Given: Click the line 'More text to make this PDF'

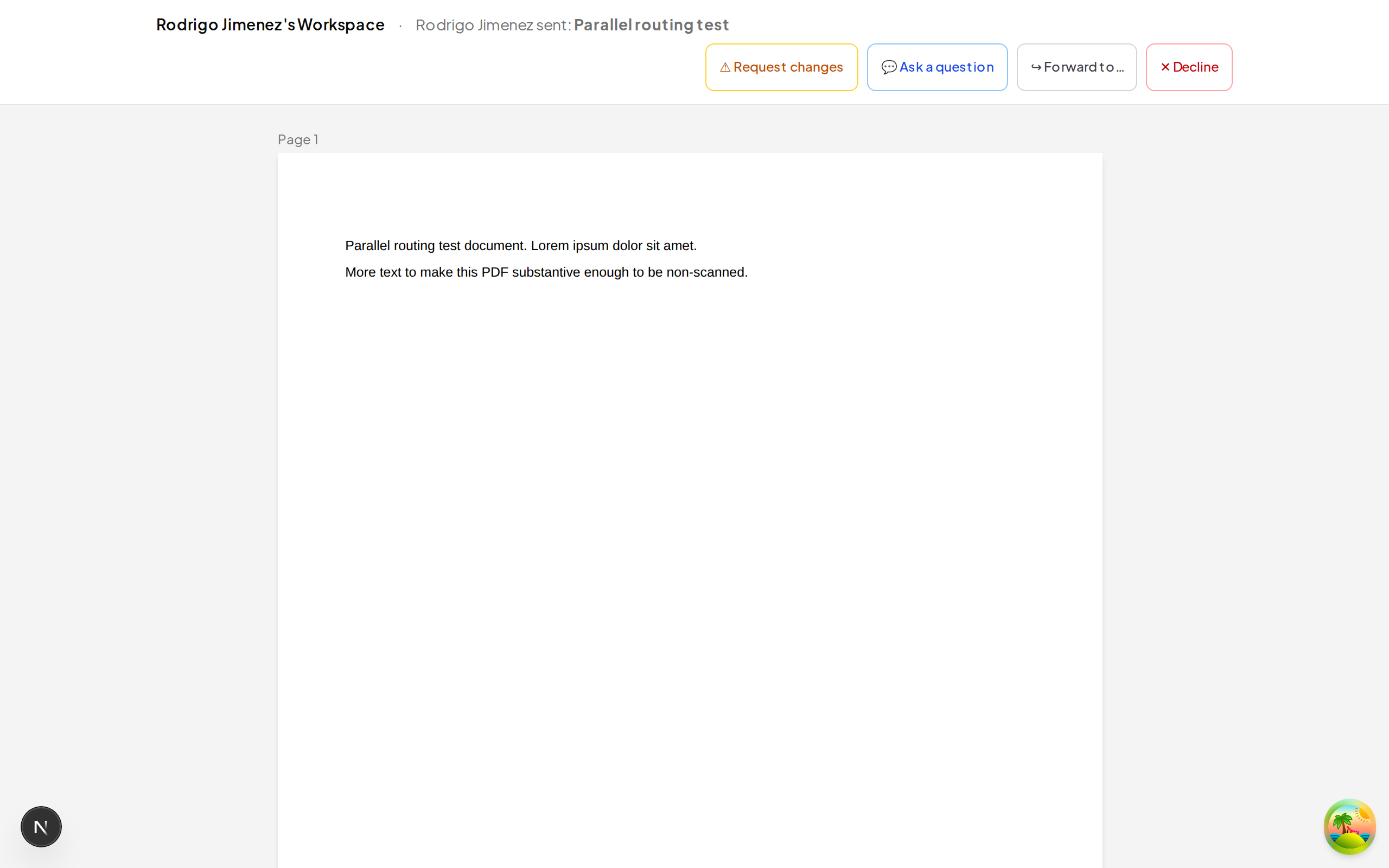Looking at the screenshot, I should pyautogui.click(x=546, y=272).
